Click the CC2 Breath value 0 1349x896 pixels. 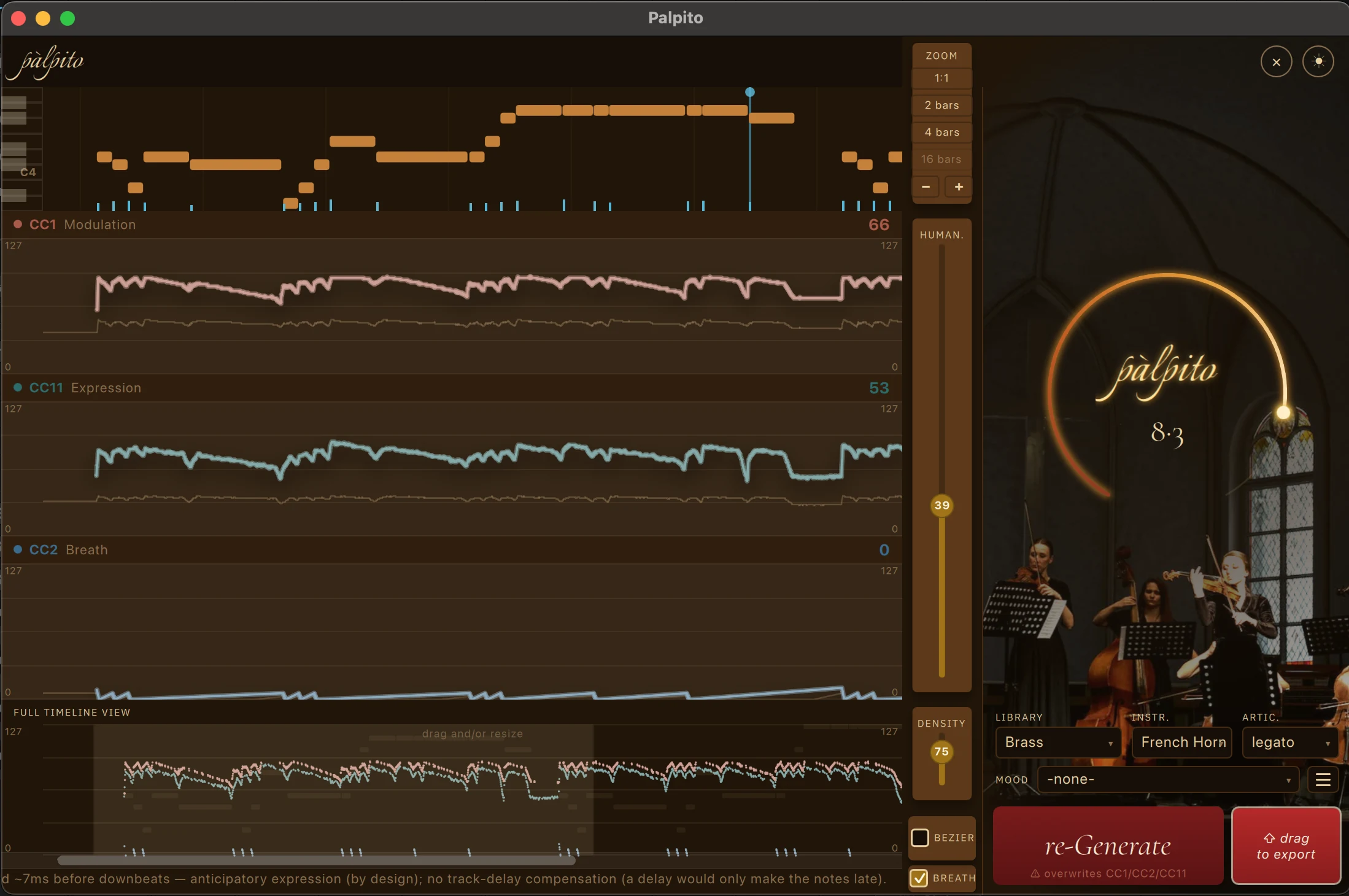[x=884, y=550]
